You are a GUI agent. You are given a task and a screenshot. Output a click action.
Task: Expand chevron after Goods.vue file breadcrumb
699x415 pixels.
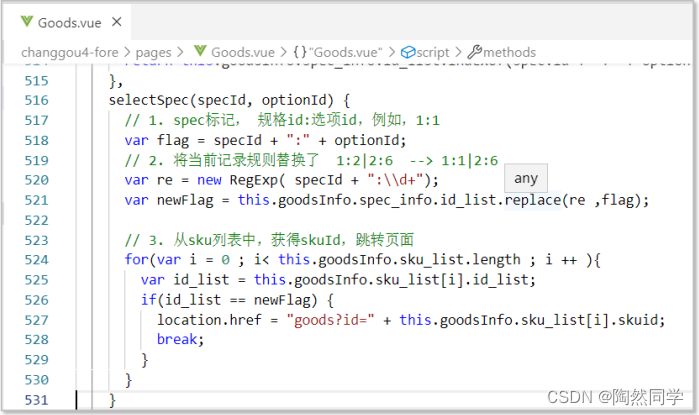tap(284, 53)
